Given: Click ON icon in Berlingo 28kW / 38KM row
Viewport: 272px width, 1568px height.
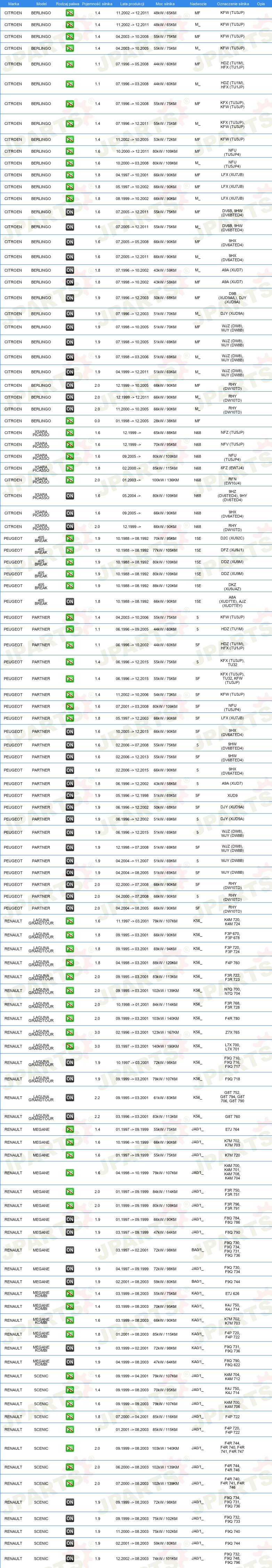Looking at the screenshot, I should tap(70, 421).
